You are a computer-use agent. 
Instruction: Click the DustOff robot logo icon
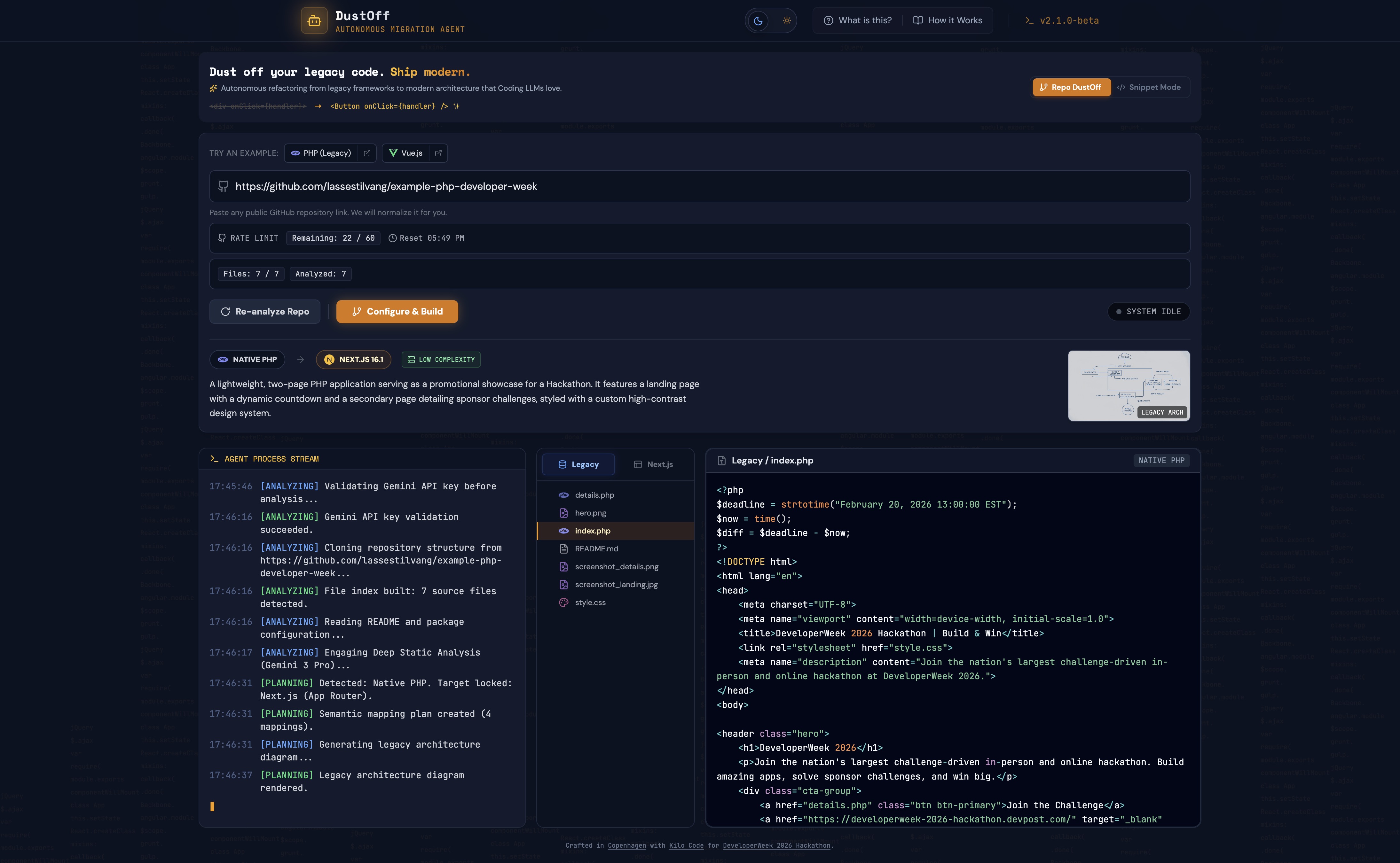click(314, 20)
